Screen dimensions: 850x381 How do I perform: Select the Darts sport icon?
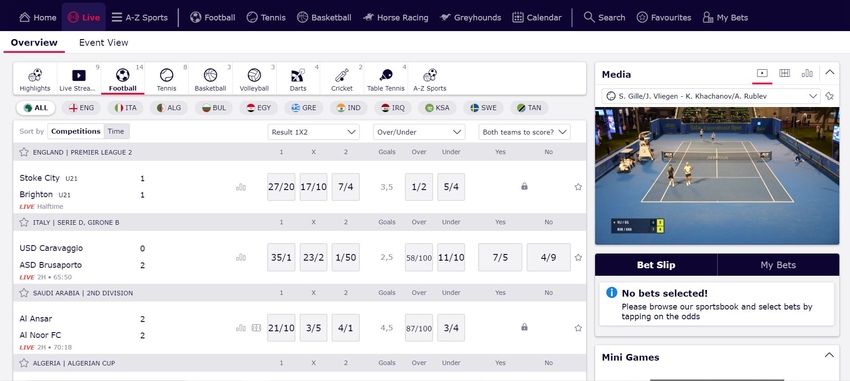click(298, 79)
